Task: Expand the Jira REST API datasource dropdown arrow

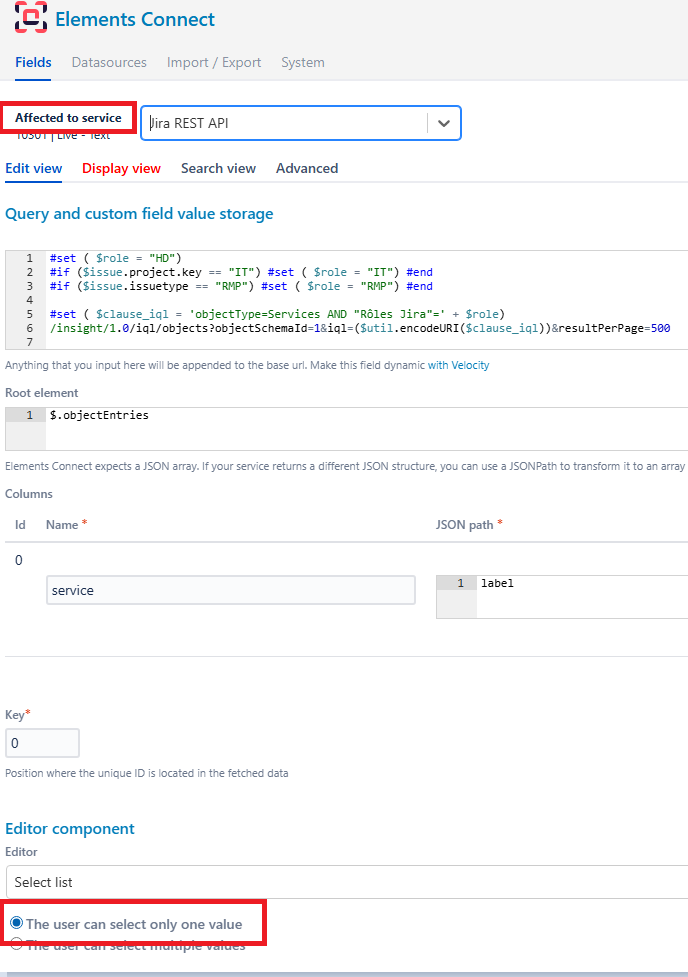Action: pos(444,123)
